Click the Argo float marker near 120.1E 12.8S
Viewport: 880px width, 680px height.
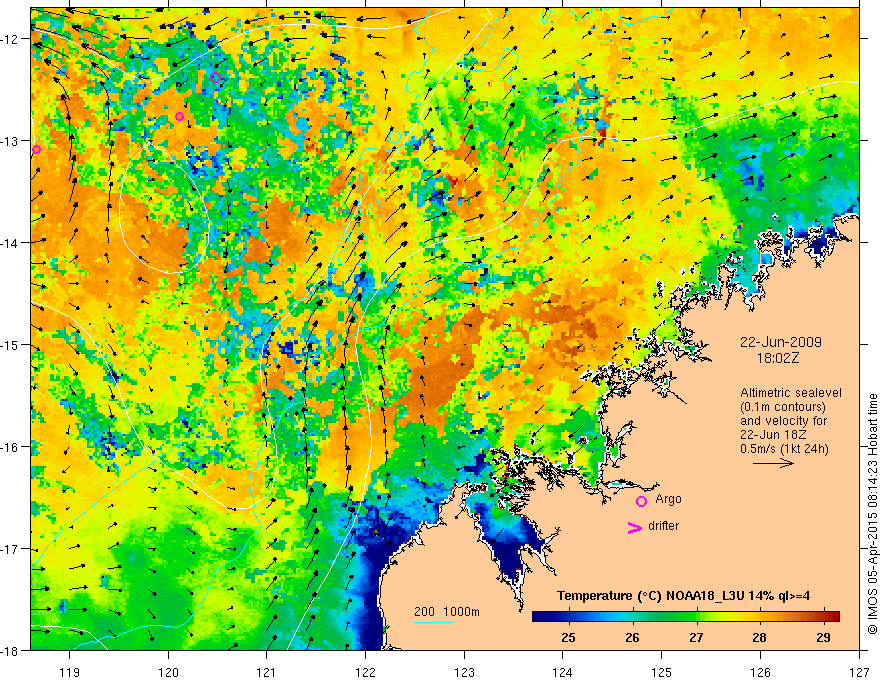179,116
